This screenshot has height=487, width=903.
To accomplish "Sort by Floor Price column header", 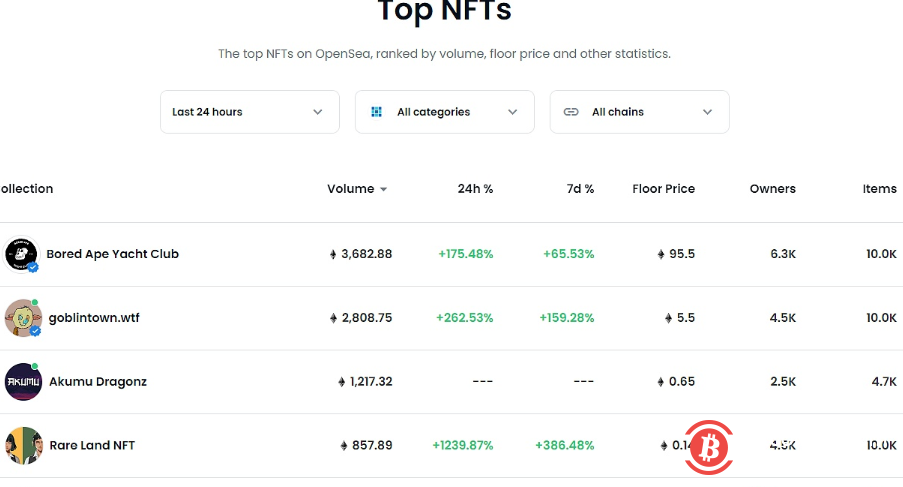I will (x=663, y=189).
